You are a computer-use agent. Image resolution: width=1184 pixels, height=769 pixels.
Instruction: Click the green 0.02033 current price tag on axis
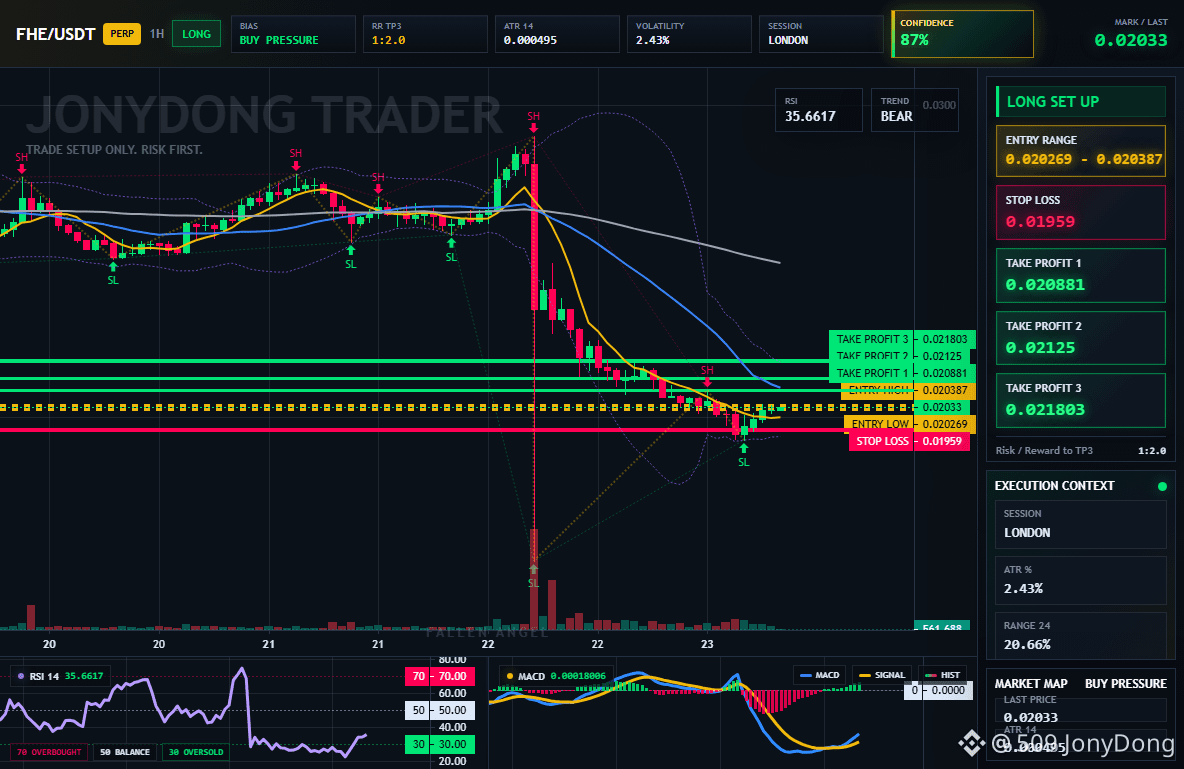tap(942, 407)
